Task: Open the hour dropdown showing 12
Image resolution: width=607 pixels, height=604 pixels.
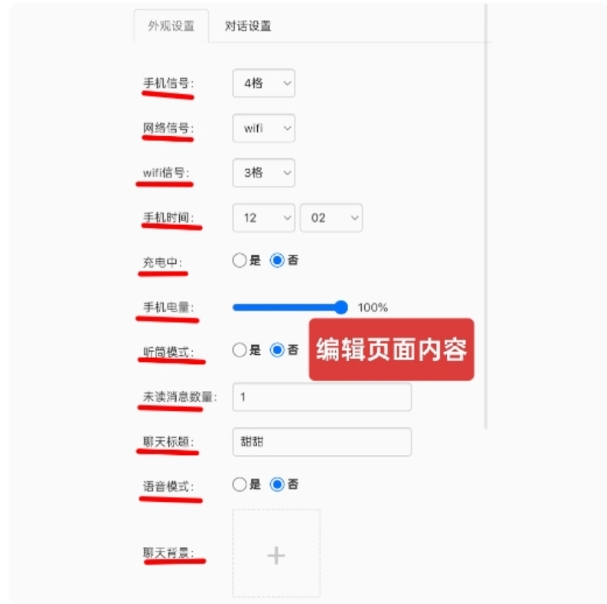Action: [264, 218]
